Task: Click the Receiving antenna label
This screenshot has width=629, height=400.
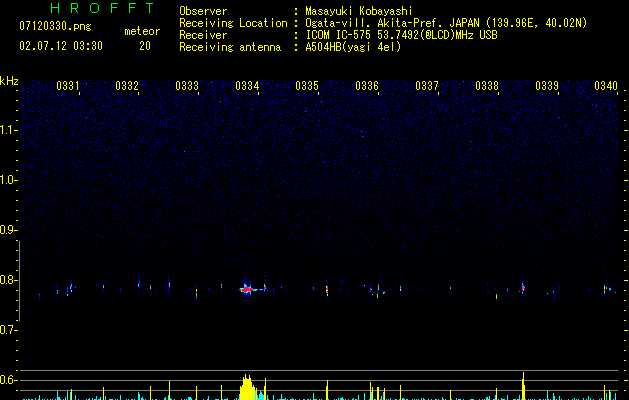Action: [230, 47]
